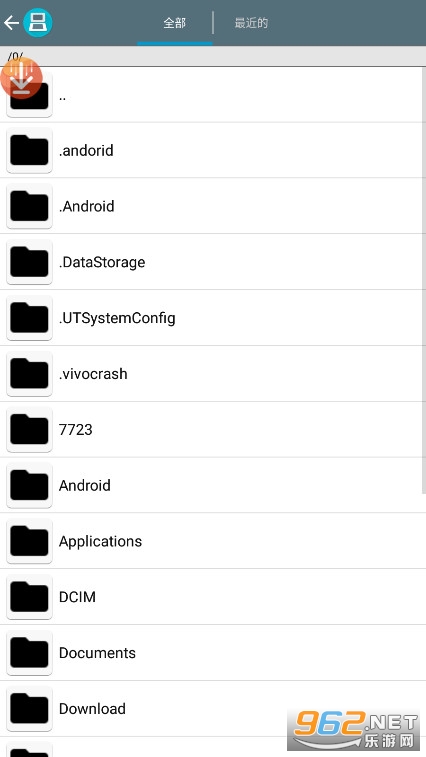Open the .vivocrash folder
The width and height of the screenshot is (426, 757).
pyautogui.click(x=213, y=374)
